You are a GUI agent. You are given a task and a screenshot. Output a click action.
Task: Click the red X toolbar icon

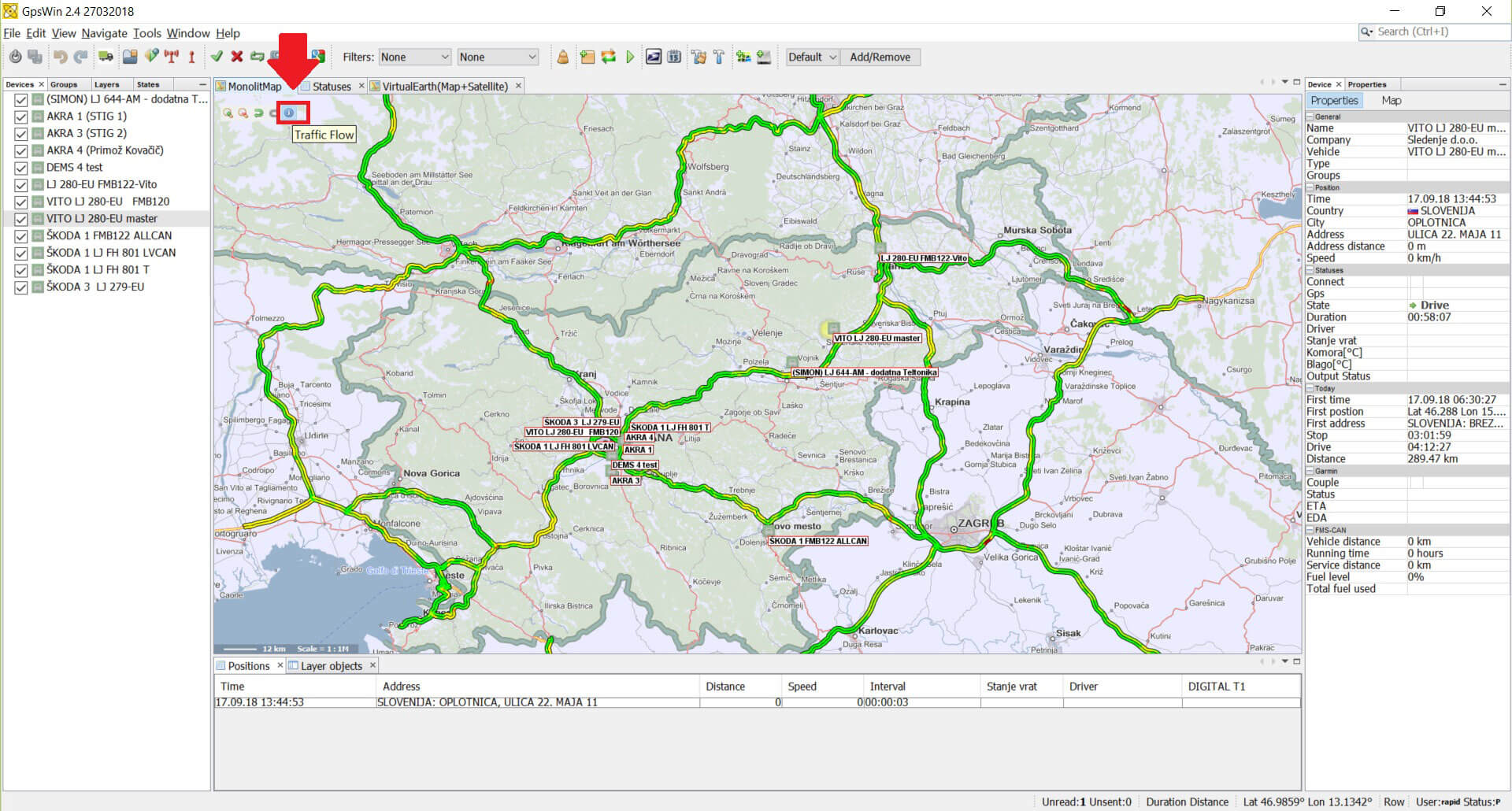(236, 57)
